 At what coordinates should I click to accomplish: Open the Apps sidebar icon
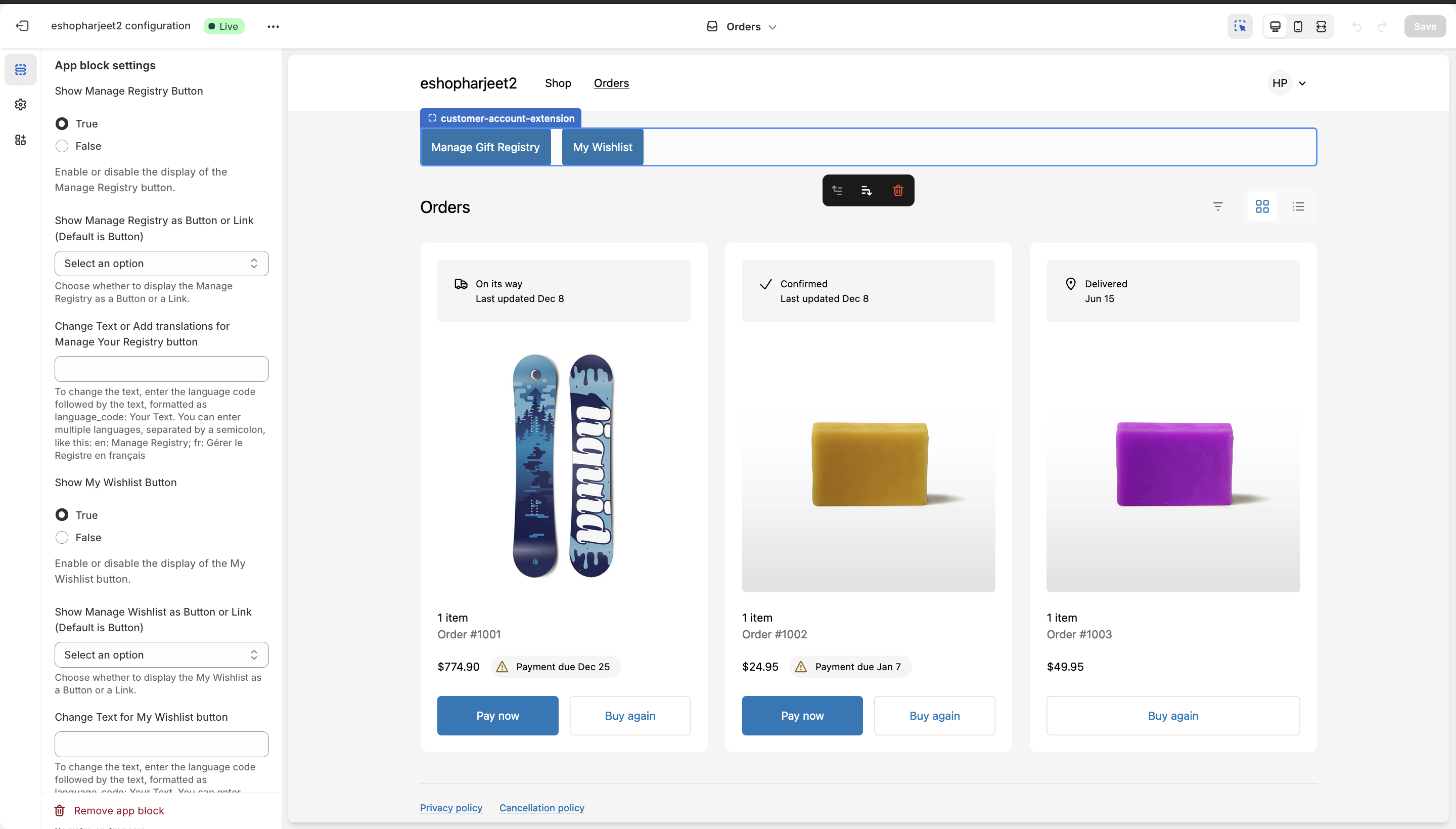click(21, 140)
